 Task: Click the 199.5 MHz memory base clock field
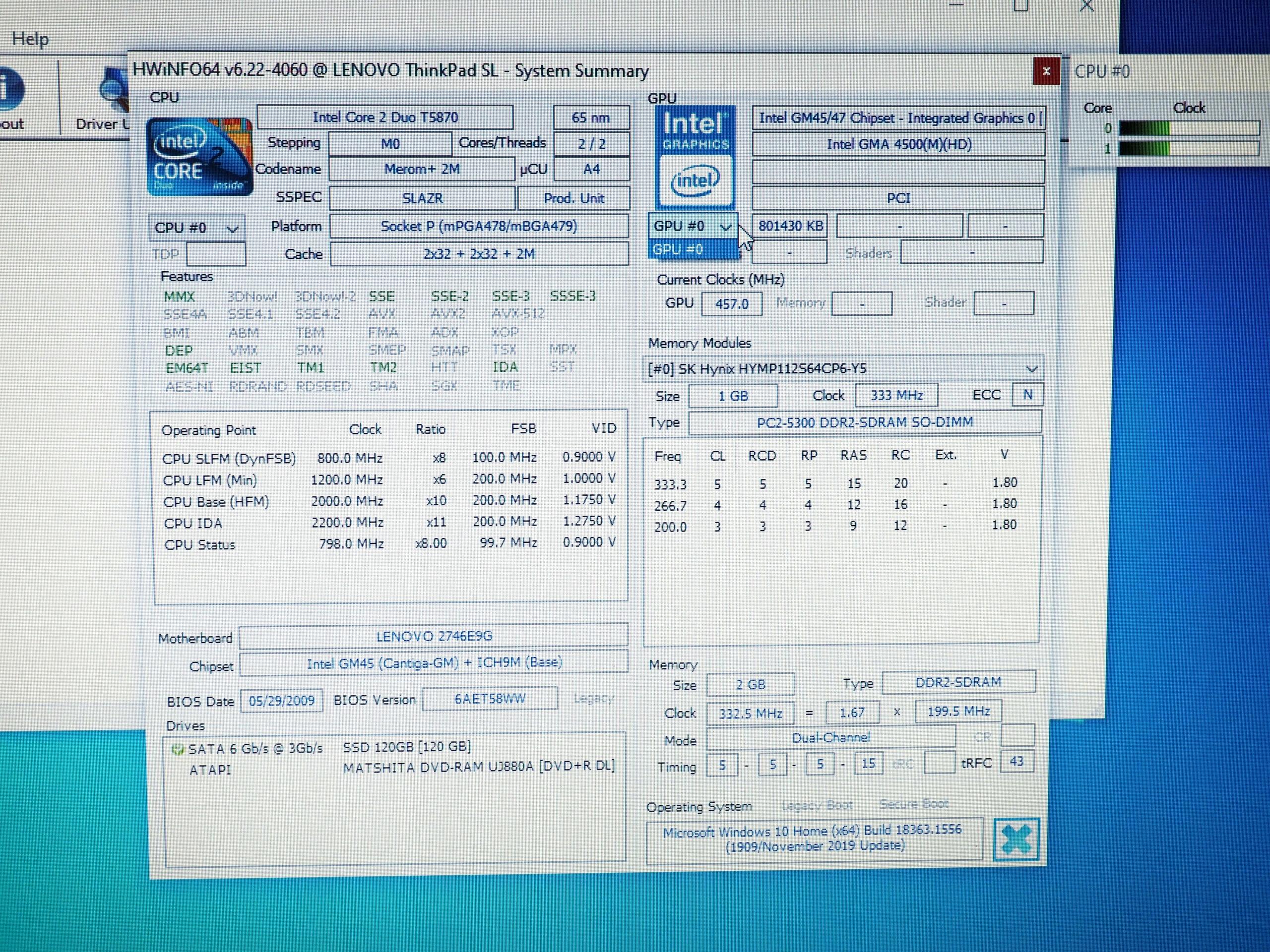click(958, 712)
